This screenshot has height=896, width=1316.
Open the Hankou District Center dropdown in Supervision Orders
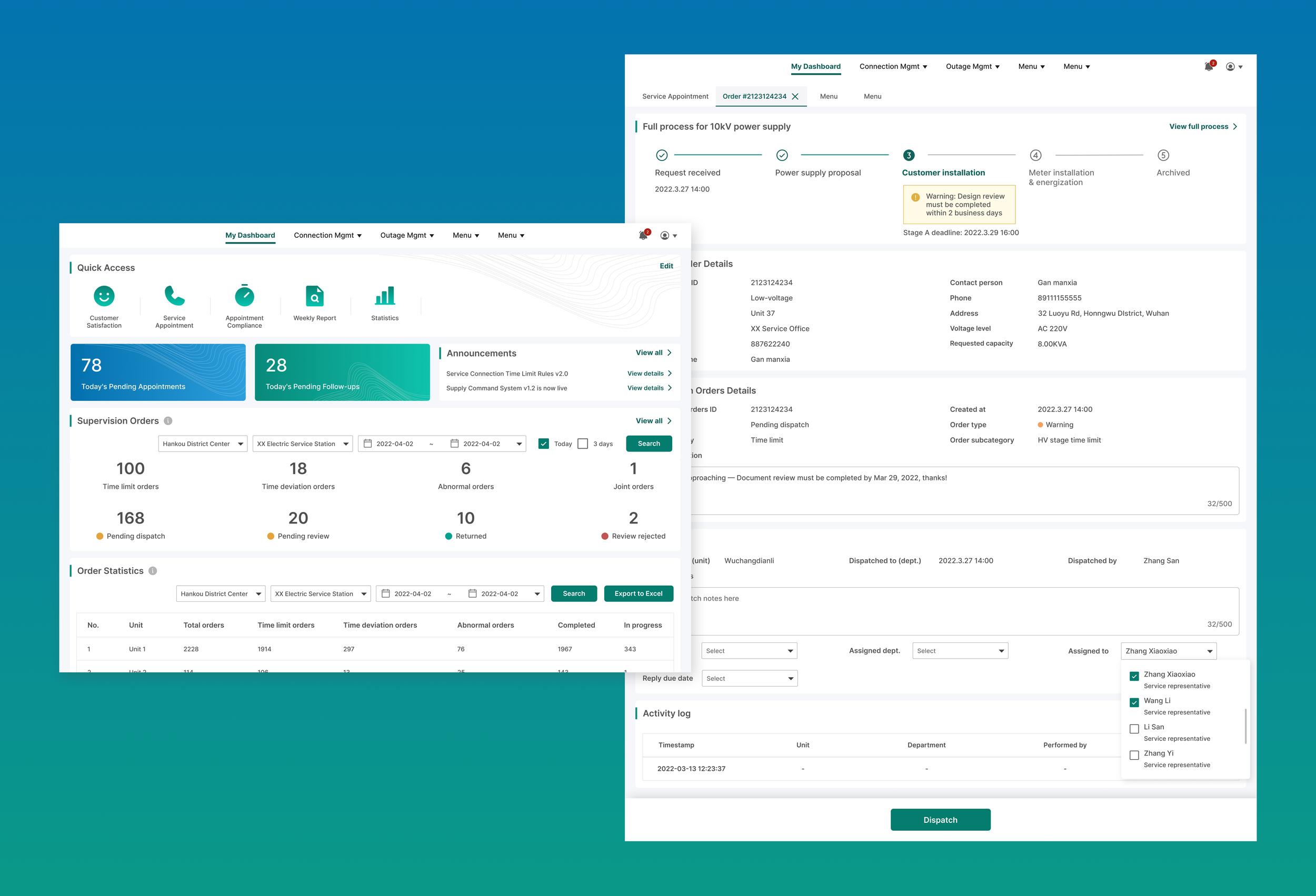click(x=203, y=444)
